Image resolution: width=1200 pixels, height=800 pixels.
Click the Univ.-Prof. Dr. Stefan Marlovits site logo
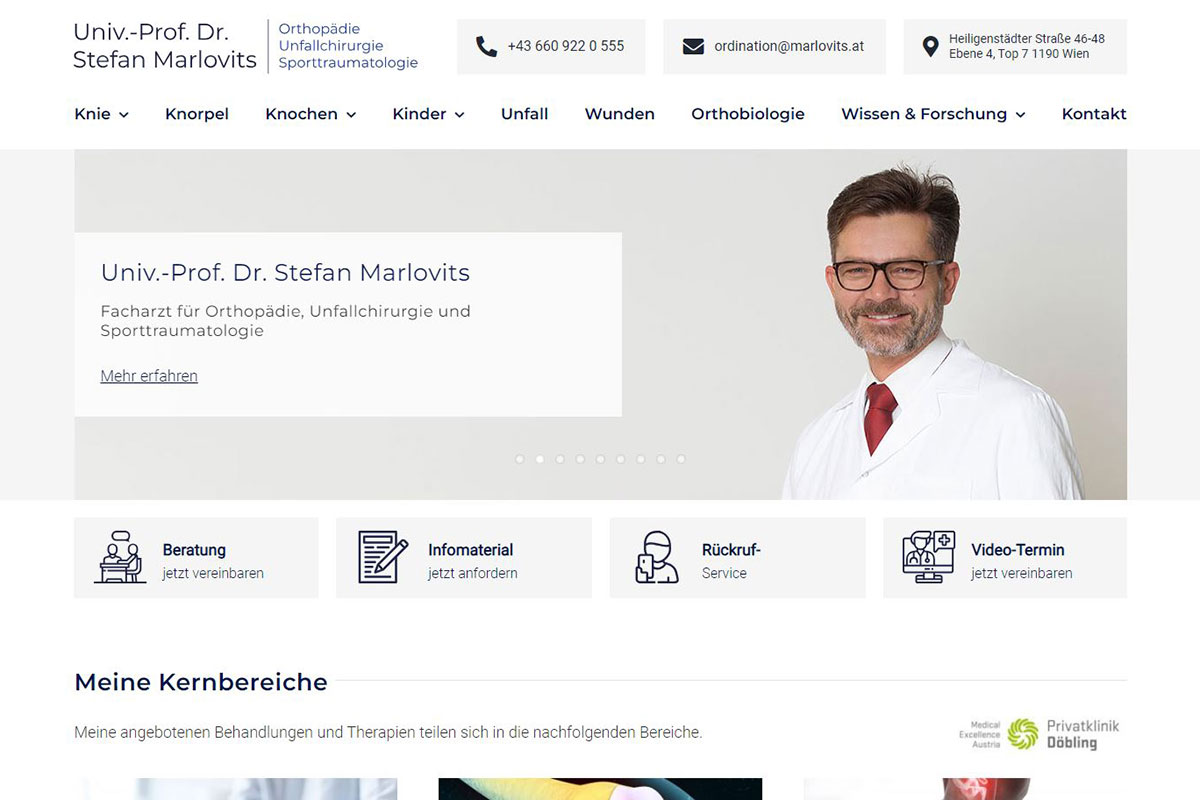click(x=165, y=46)
